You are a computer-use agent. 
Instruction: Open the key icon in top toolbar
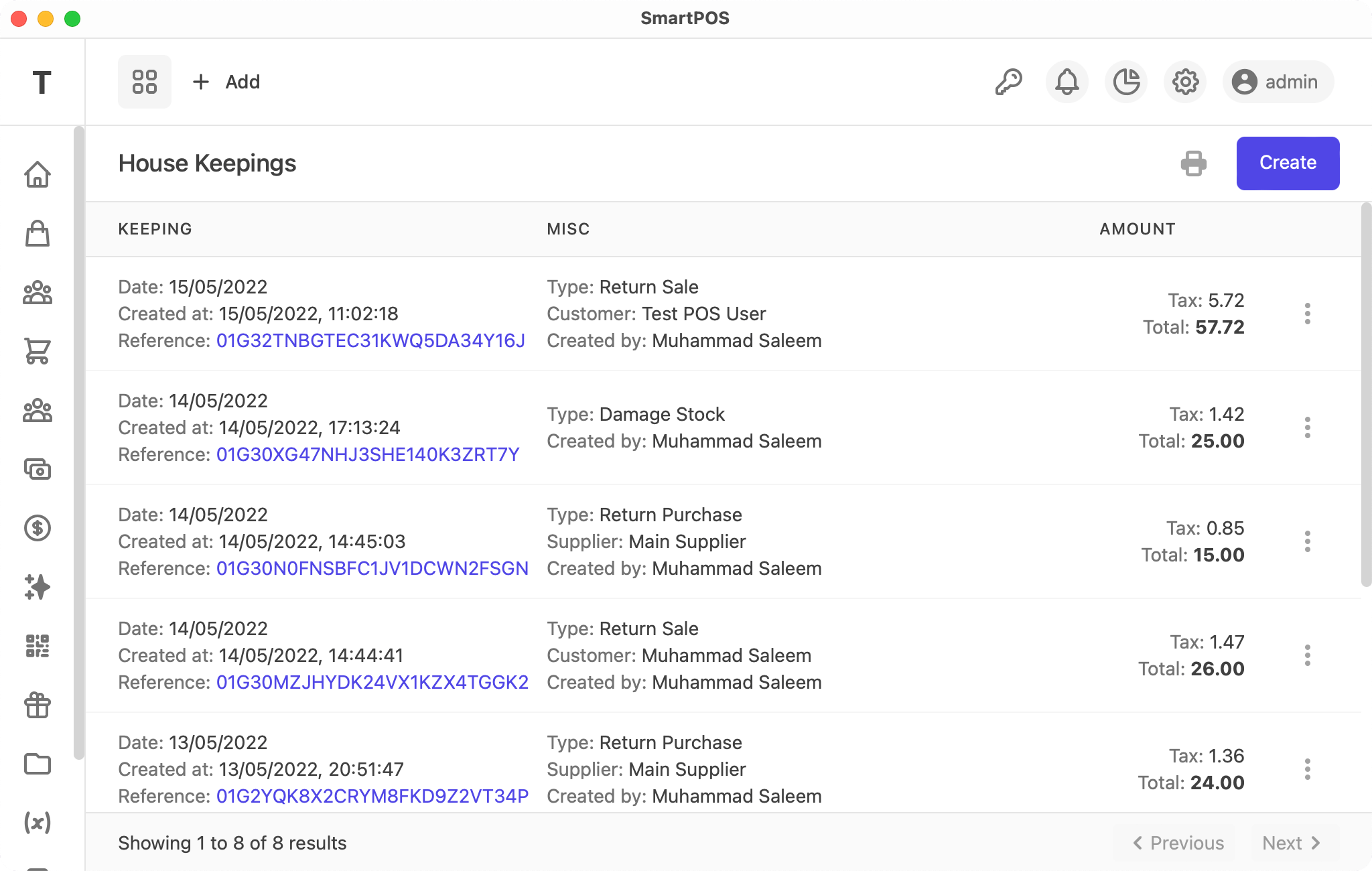coord(1008,82)
